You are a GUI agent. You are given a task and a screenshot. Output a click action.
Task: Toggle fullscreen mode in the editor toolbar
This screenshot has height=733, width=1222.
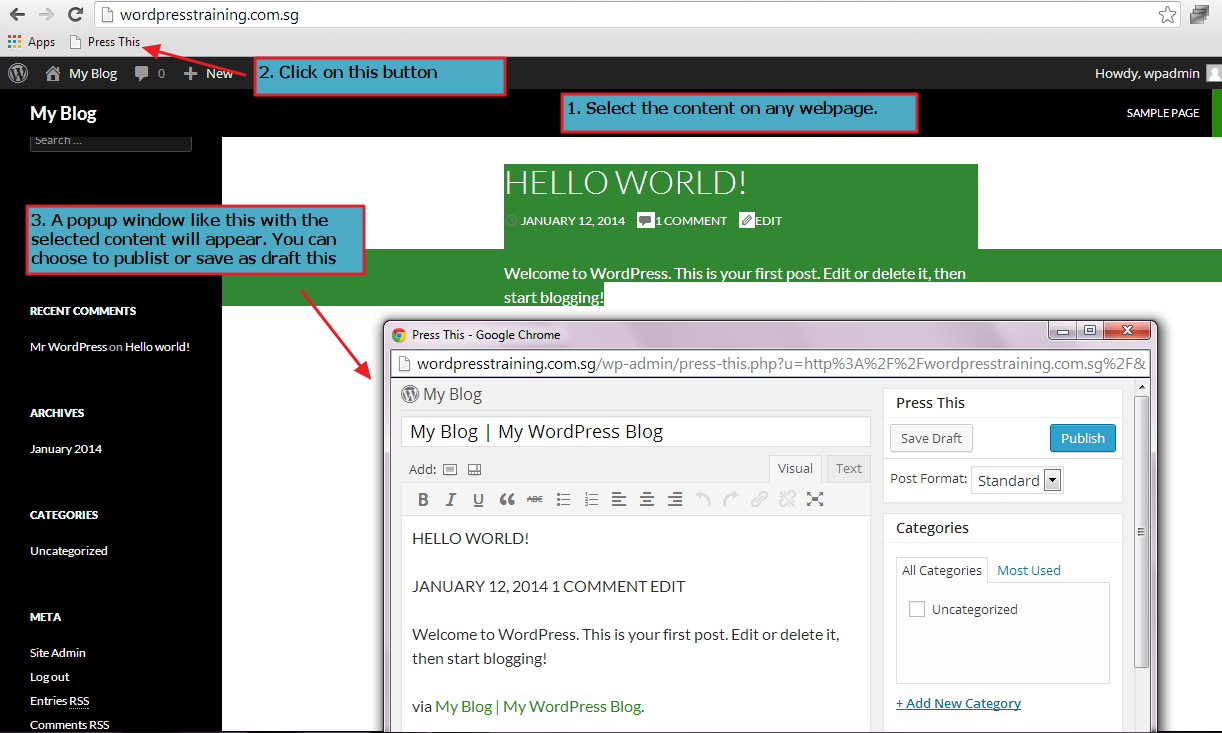pos(815,499)
